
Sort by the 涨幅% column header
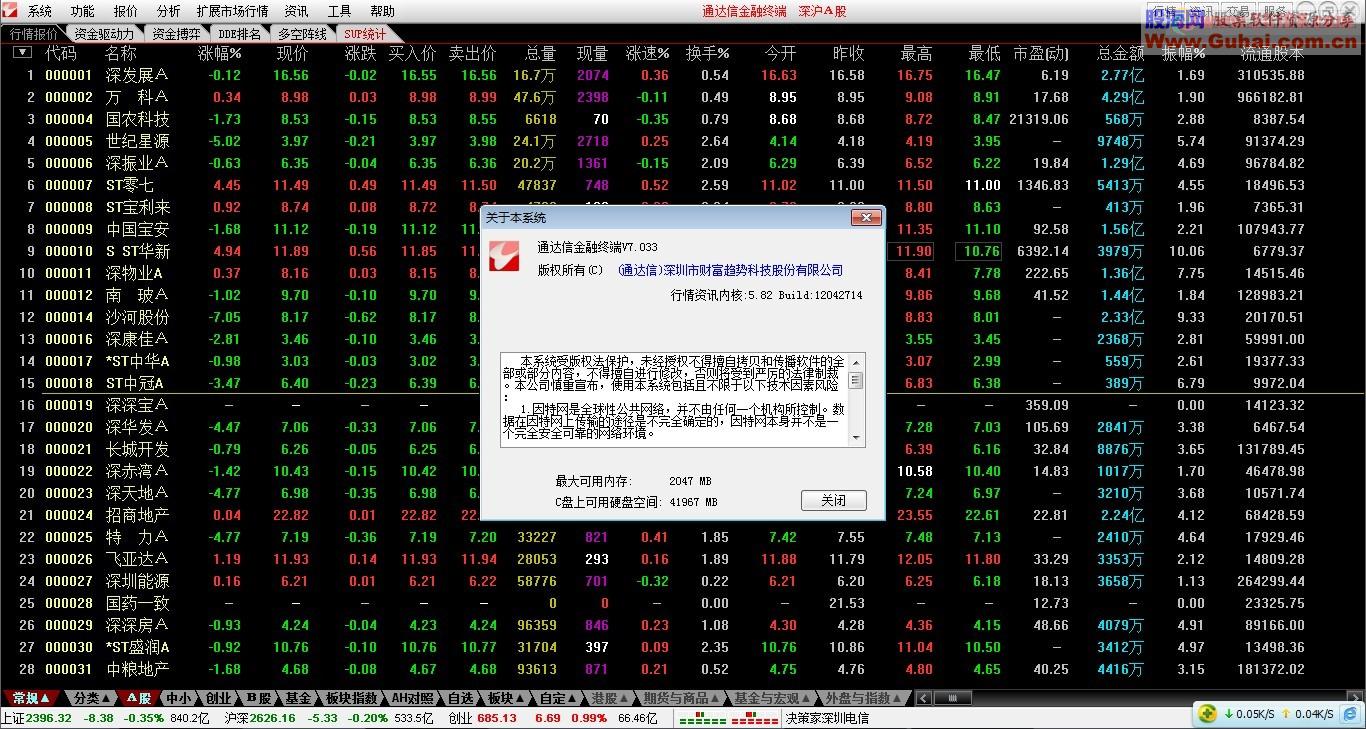[219, 53]
